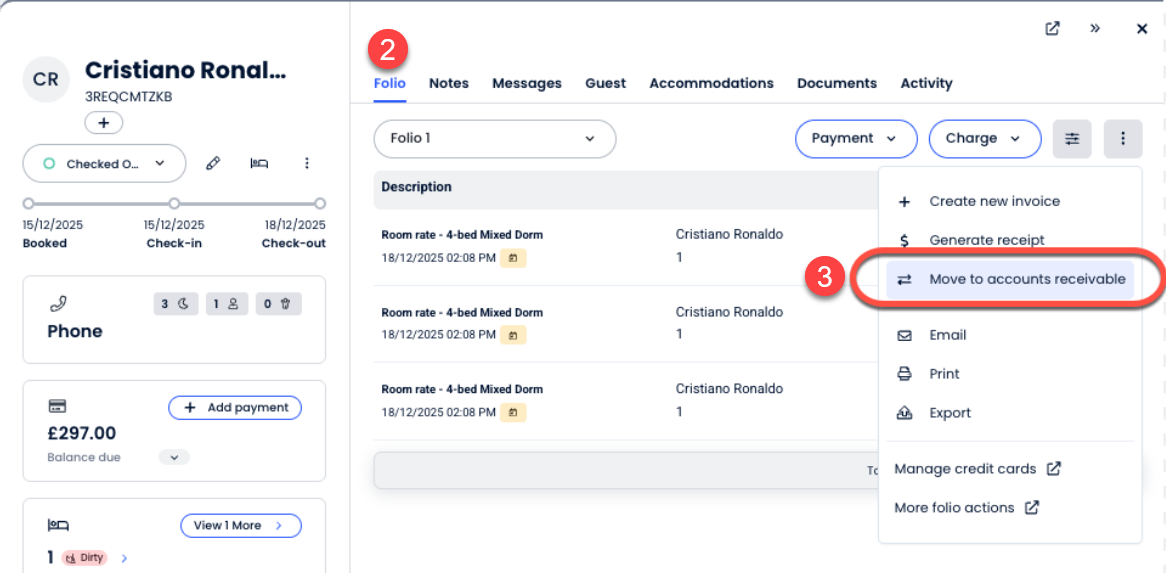The width and height of the screenshot is (1166, 573).
Task: Expand the Folio 1 selector
Action: pos(494,139)
